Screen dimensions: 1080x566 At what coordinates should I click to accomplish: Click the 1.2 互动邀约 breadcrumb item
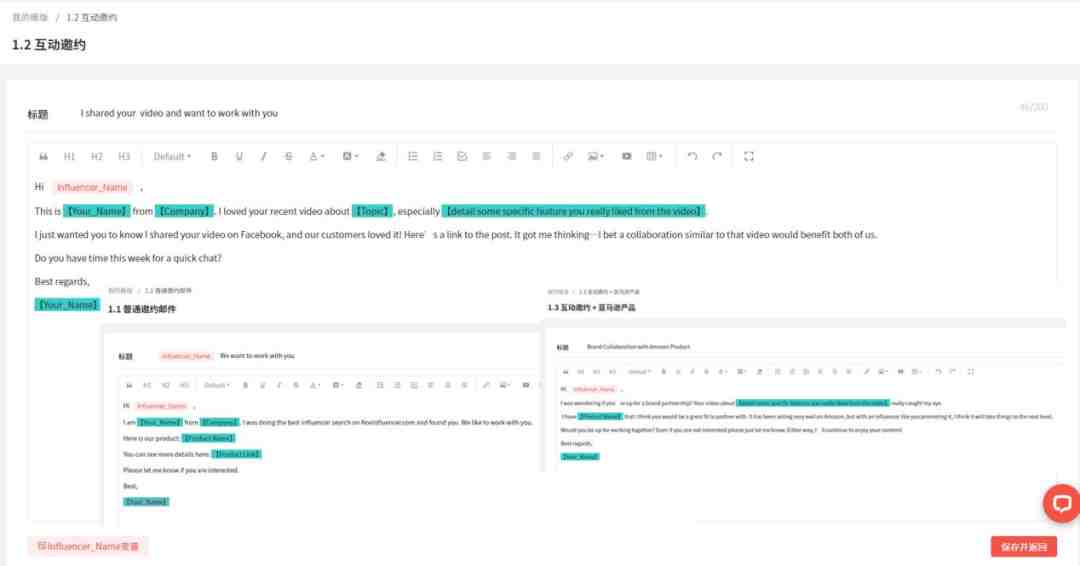92,17
